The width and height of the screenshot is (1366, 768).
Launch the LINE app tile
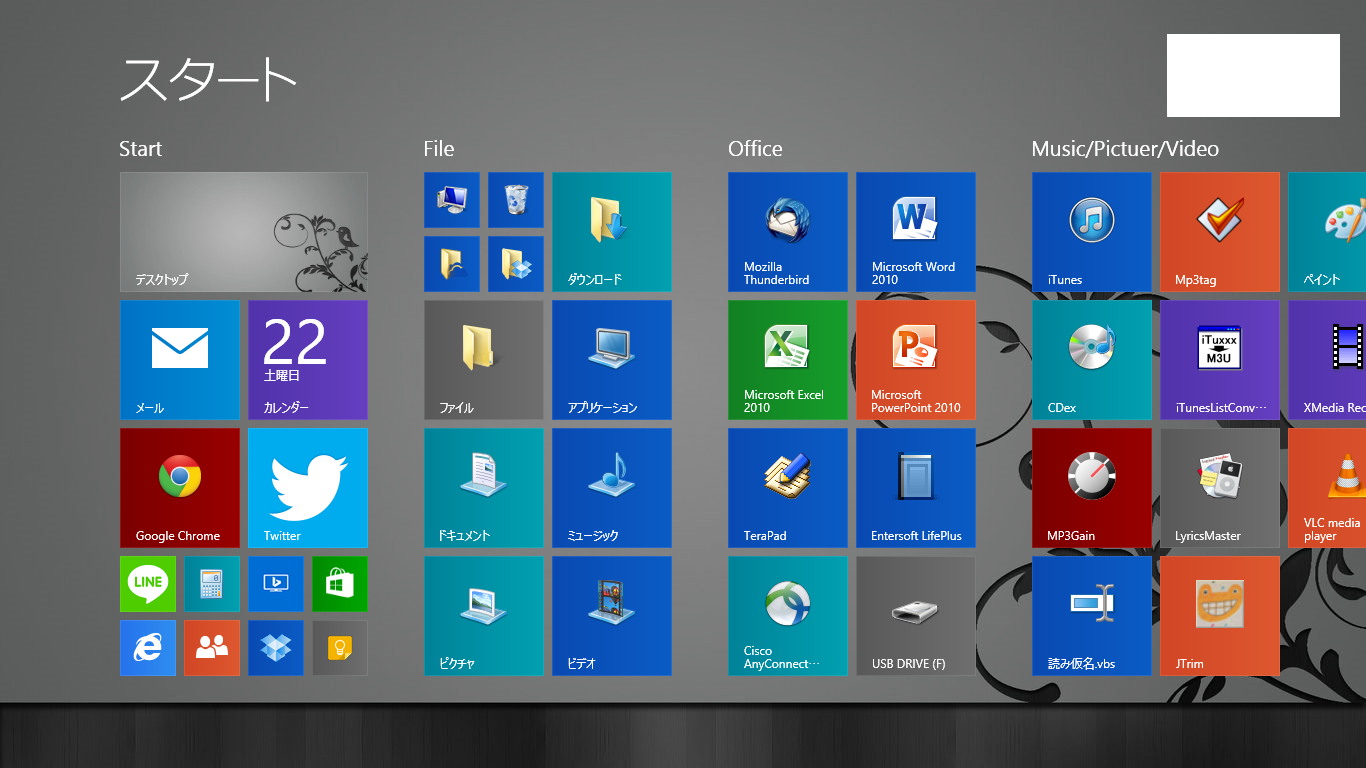click(148, 584)
